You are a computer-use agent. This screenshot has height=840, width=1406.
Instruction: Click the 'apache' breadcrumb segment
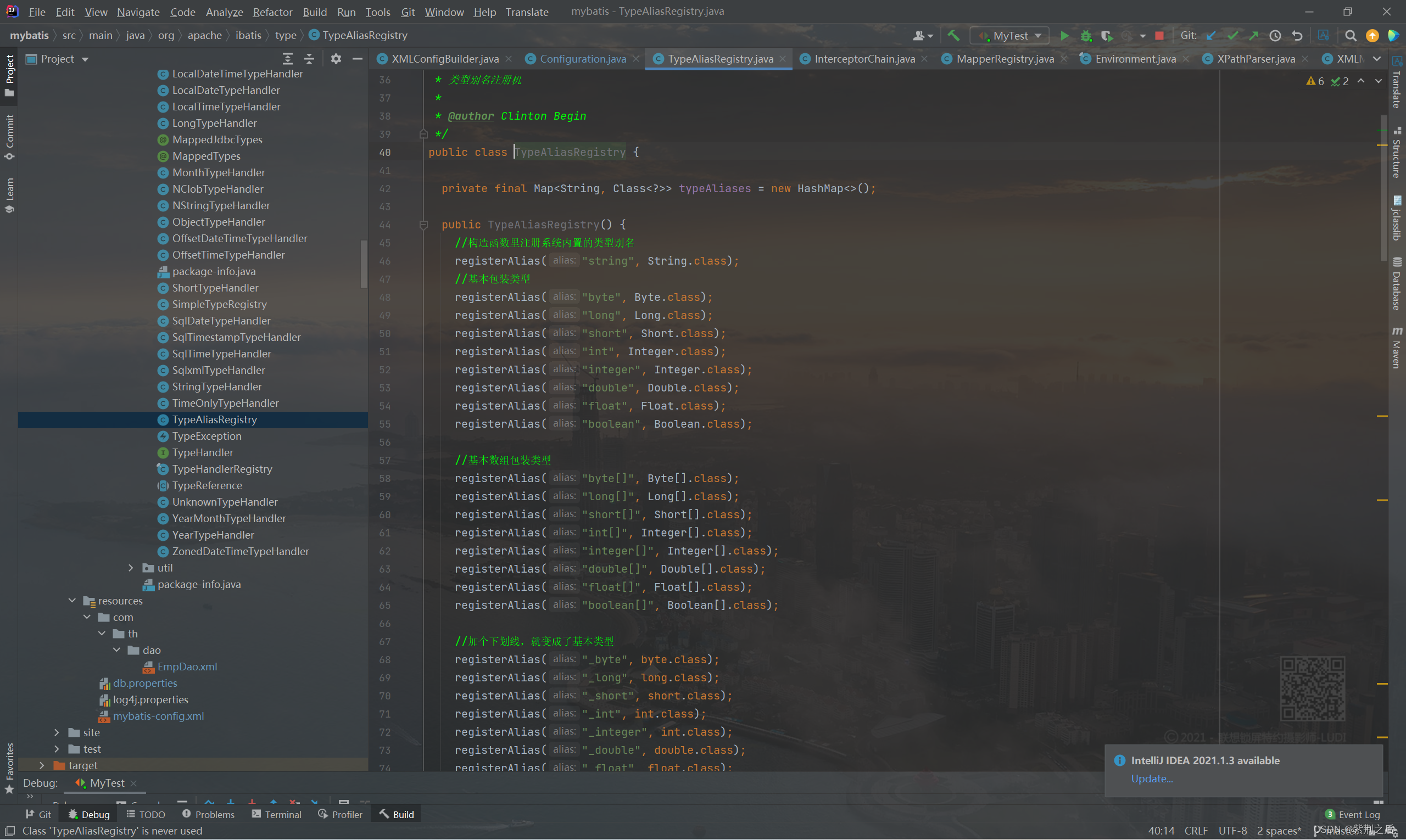(204, 36)
